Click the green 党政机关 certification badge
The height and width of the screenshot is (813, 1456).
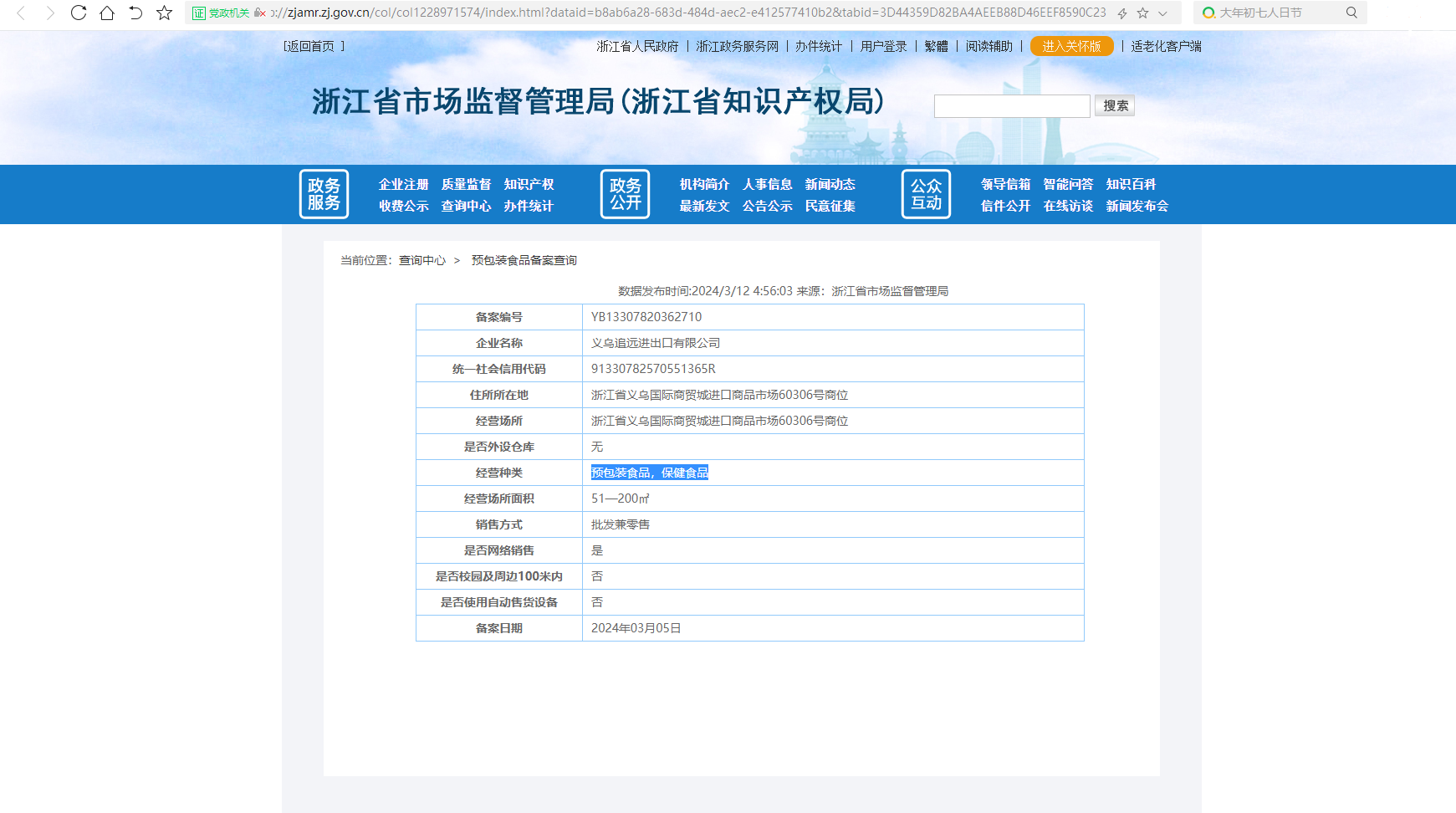click(x=220, y=13)
